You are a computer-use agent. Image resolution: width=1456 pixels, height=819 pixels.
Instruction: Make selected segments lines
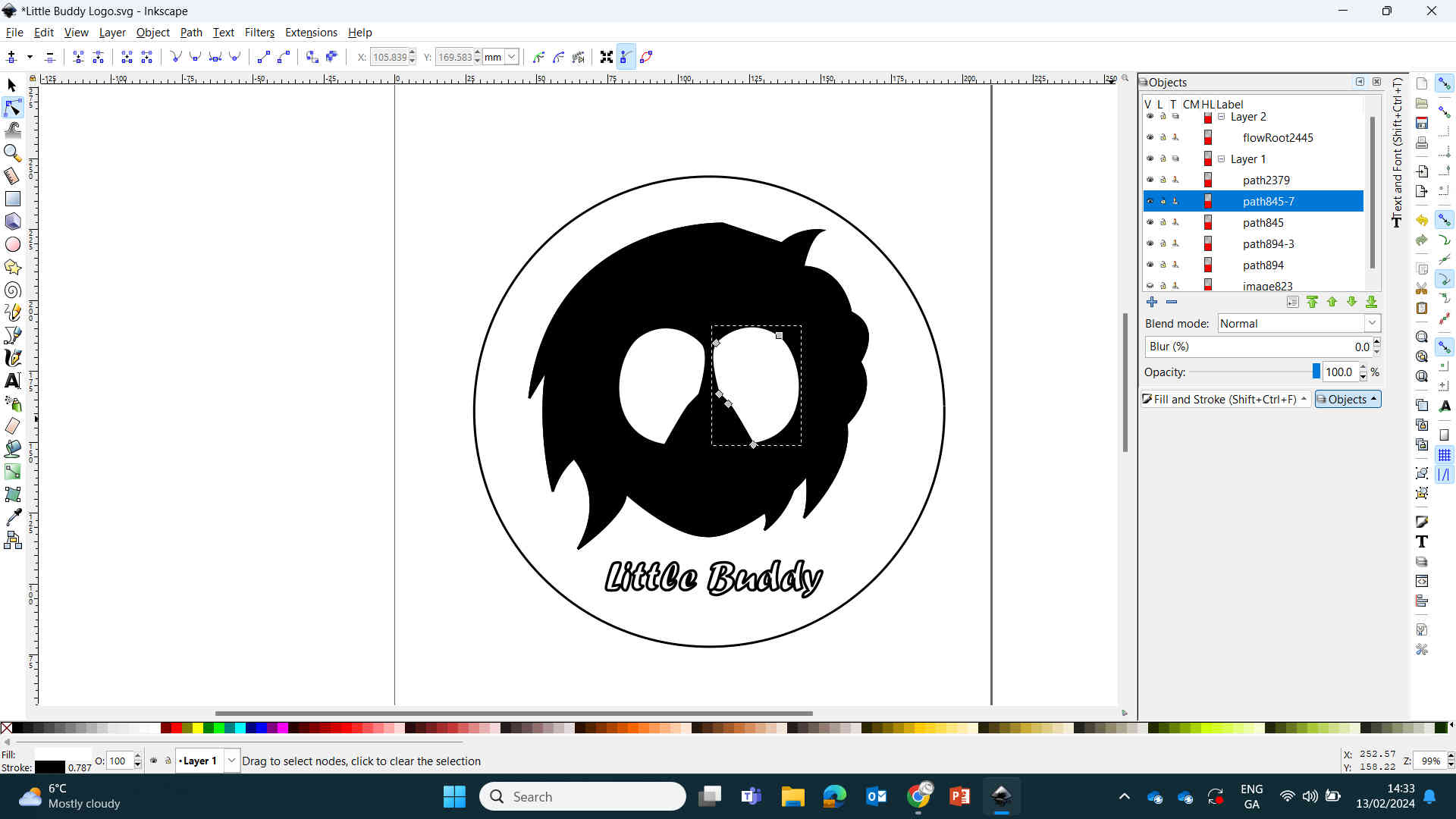(263, 57)
